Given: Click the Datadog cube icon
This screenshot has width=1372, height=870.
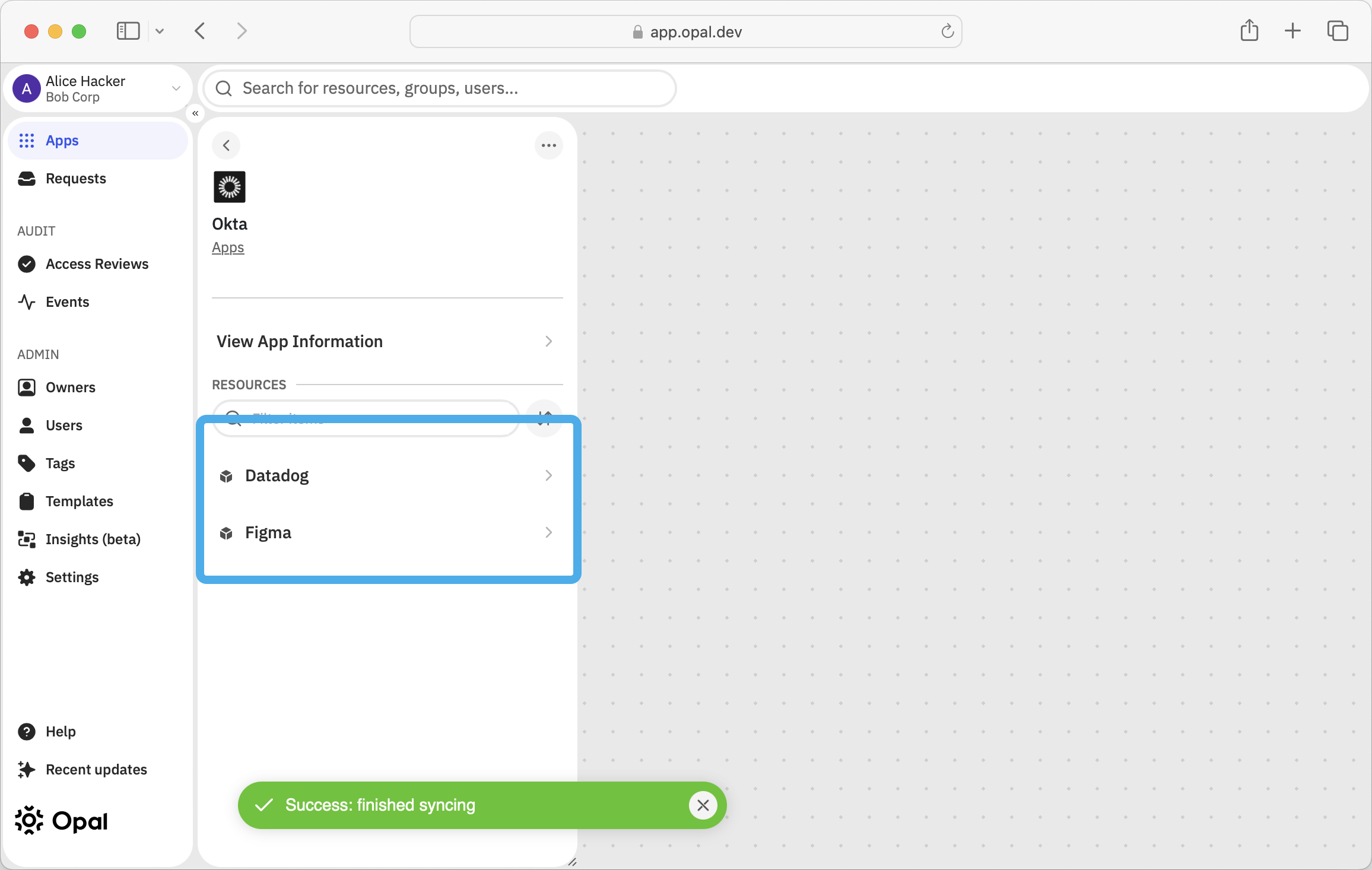Looking at the screenshot, I should coord(226,476).
